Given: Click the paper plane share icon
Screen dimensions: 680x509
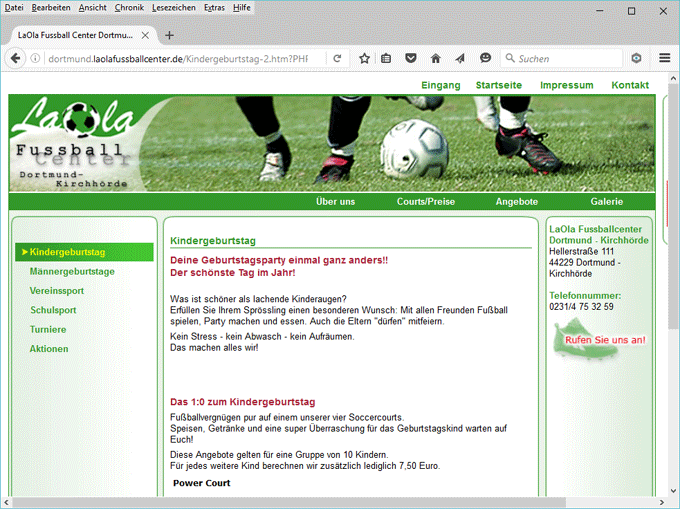Looking at the screenshot, I should (460, 58).
